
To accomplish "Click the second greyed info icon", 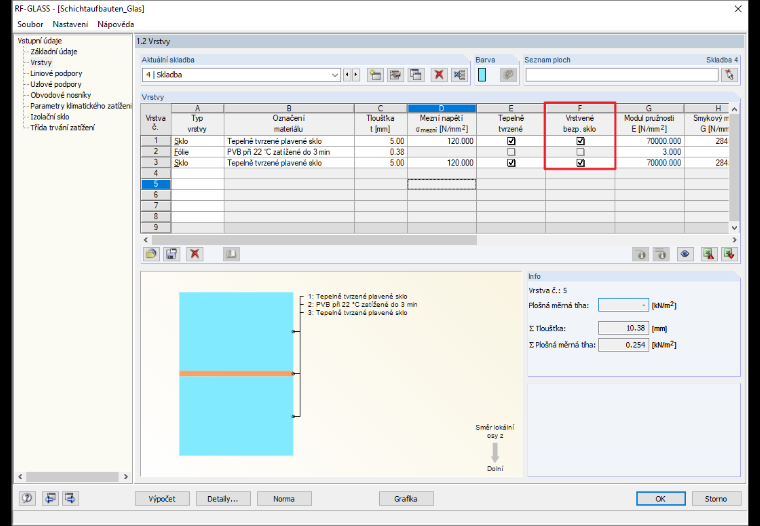I will pos(662,254).
